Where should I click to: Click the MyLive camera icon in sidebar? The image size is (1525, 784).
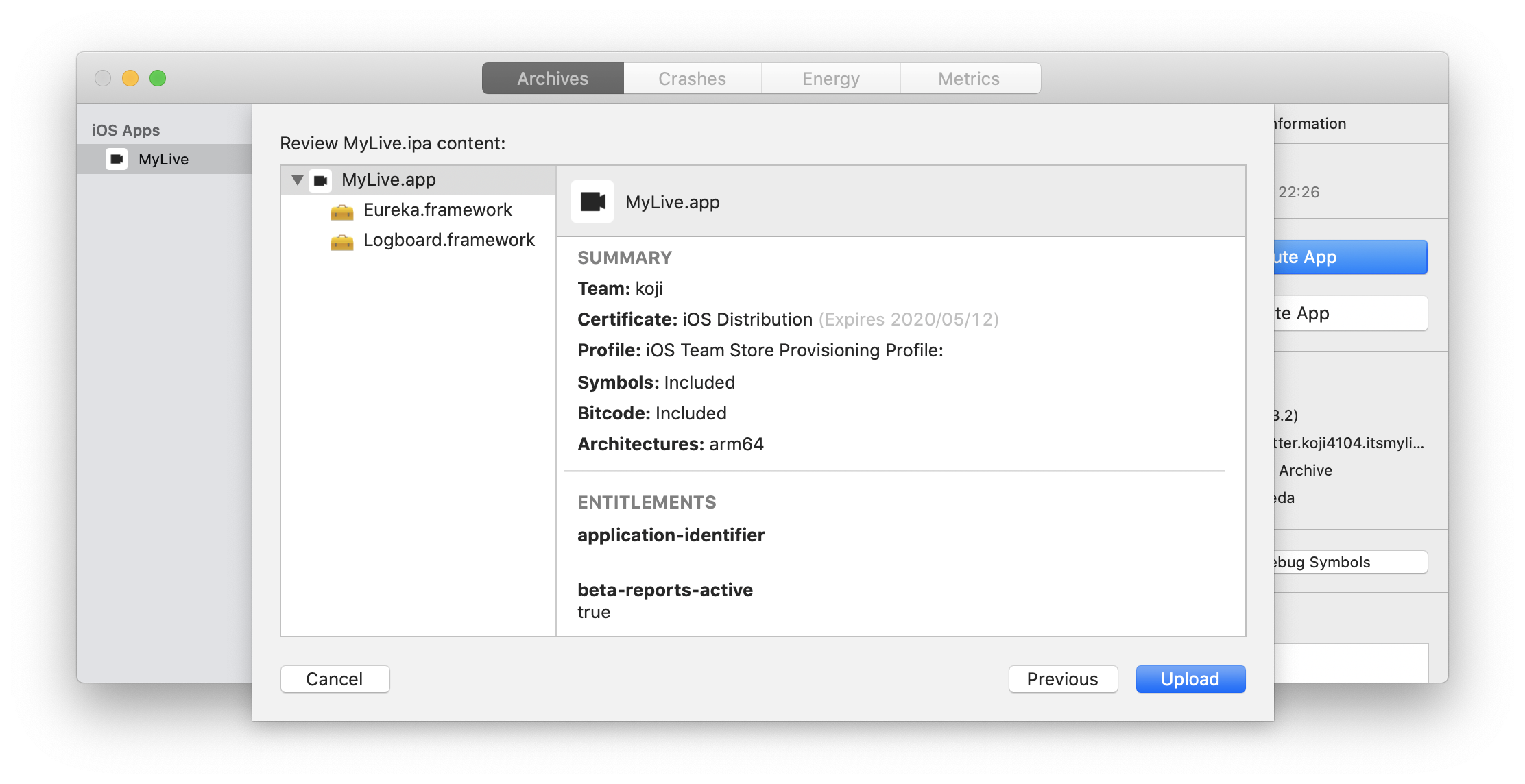[x=117, y=159]
